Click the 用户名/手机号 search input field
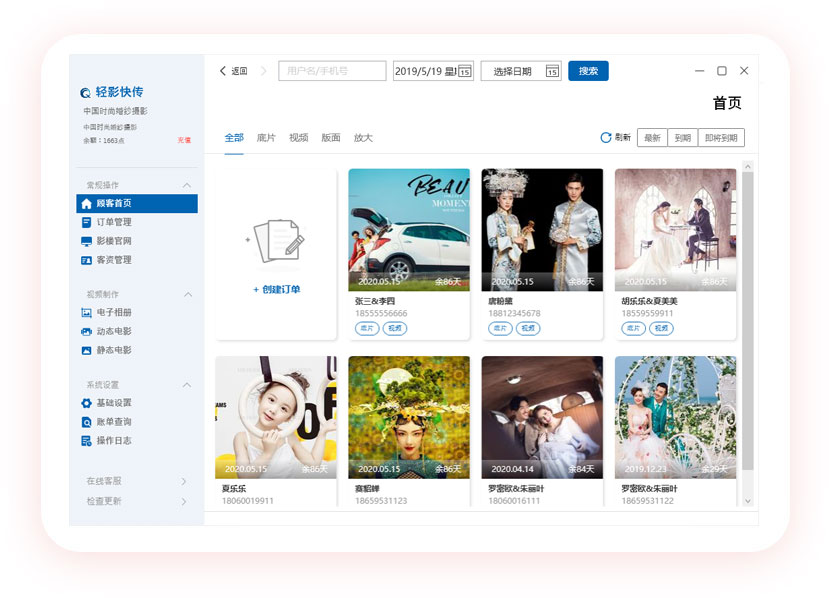 tap(332, 71)
